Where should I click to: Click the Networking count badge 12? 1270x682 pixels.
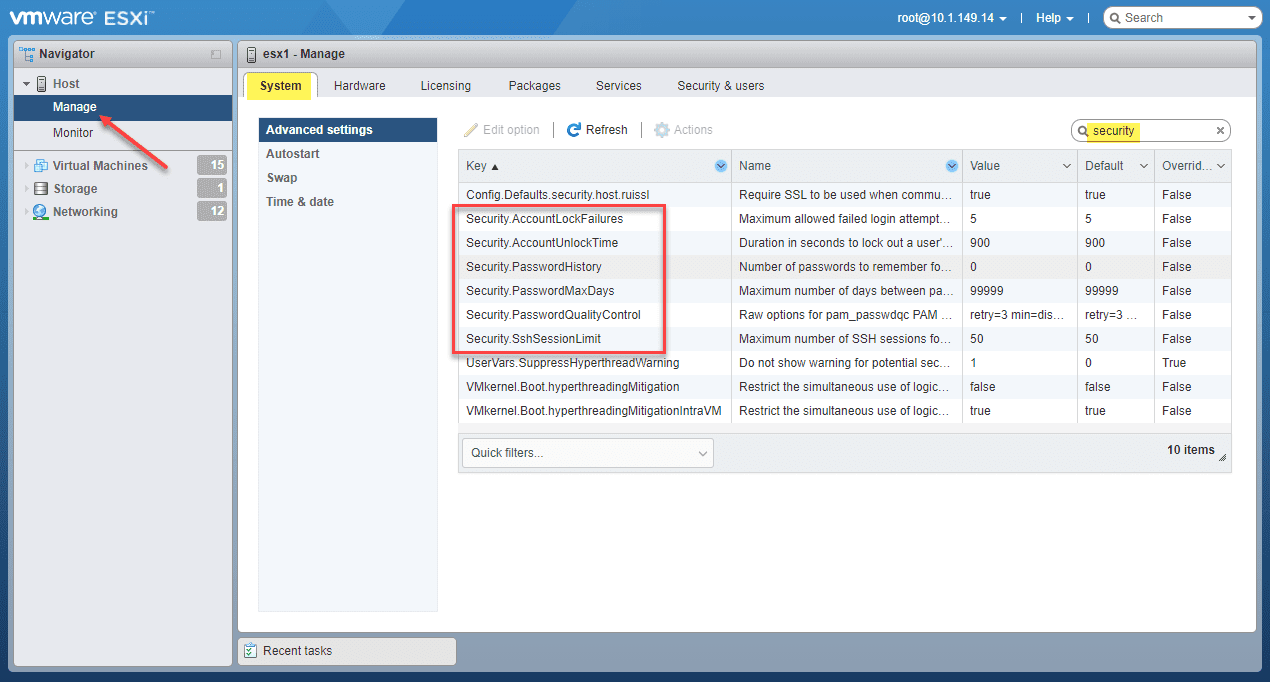coord(212,212)
